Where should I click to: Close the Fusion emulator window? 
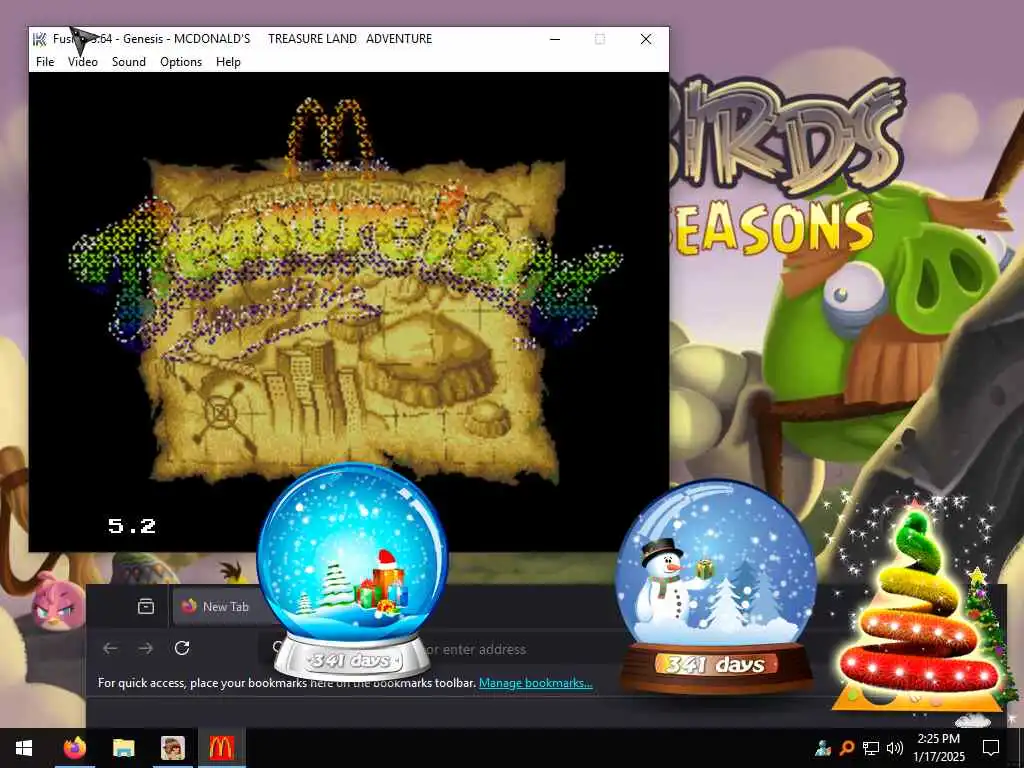[646, 39]
